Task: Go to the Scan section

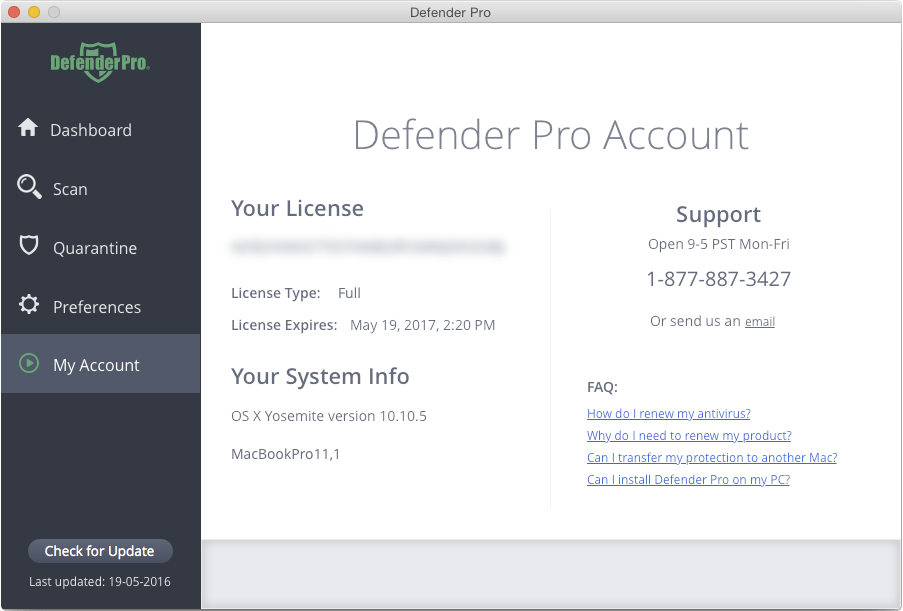Action: point(101,189)
